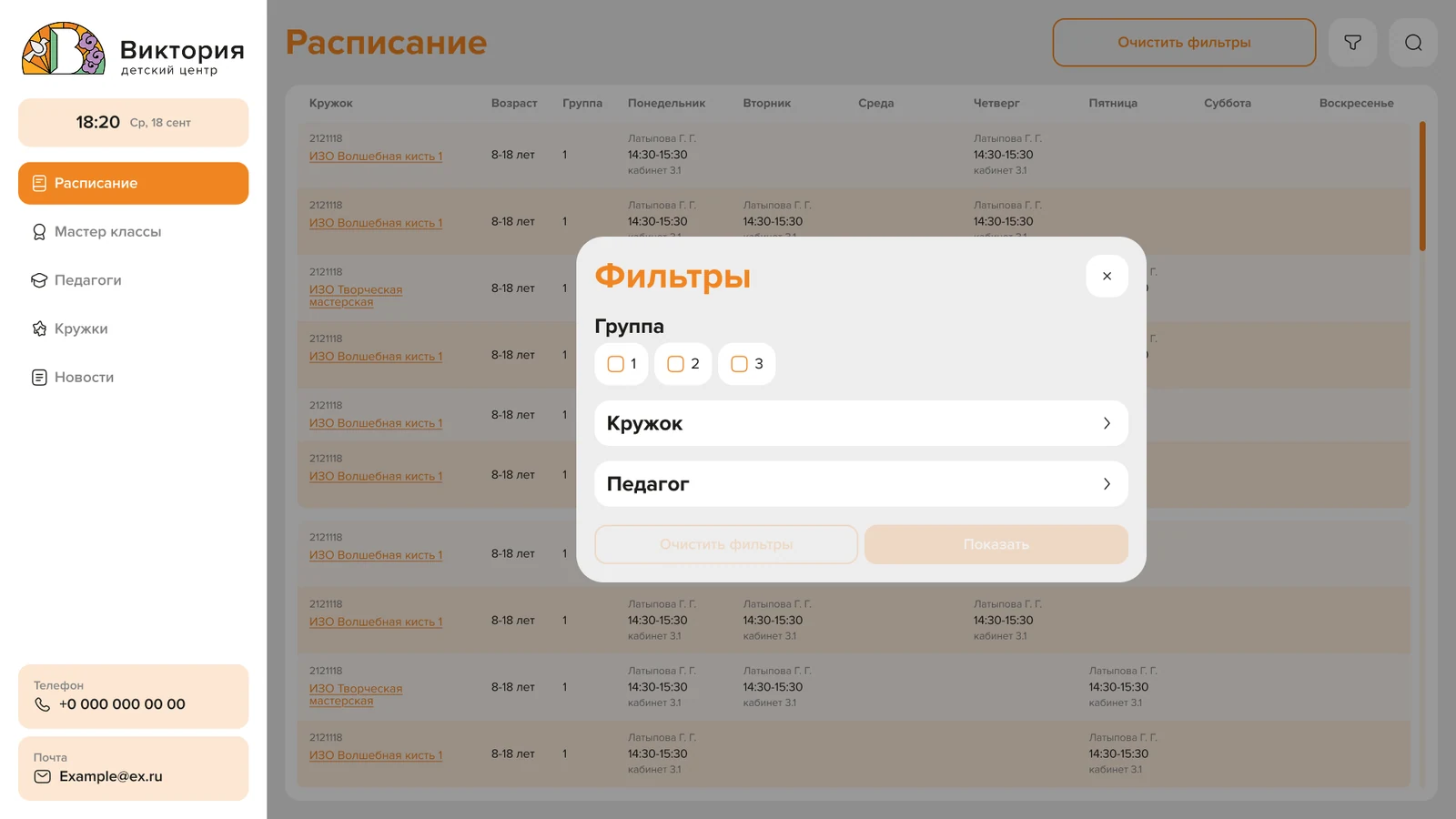Click Очистить фильтры in the top bar
Screen dimensions: 1456x819
tap(1184, 43)
